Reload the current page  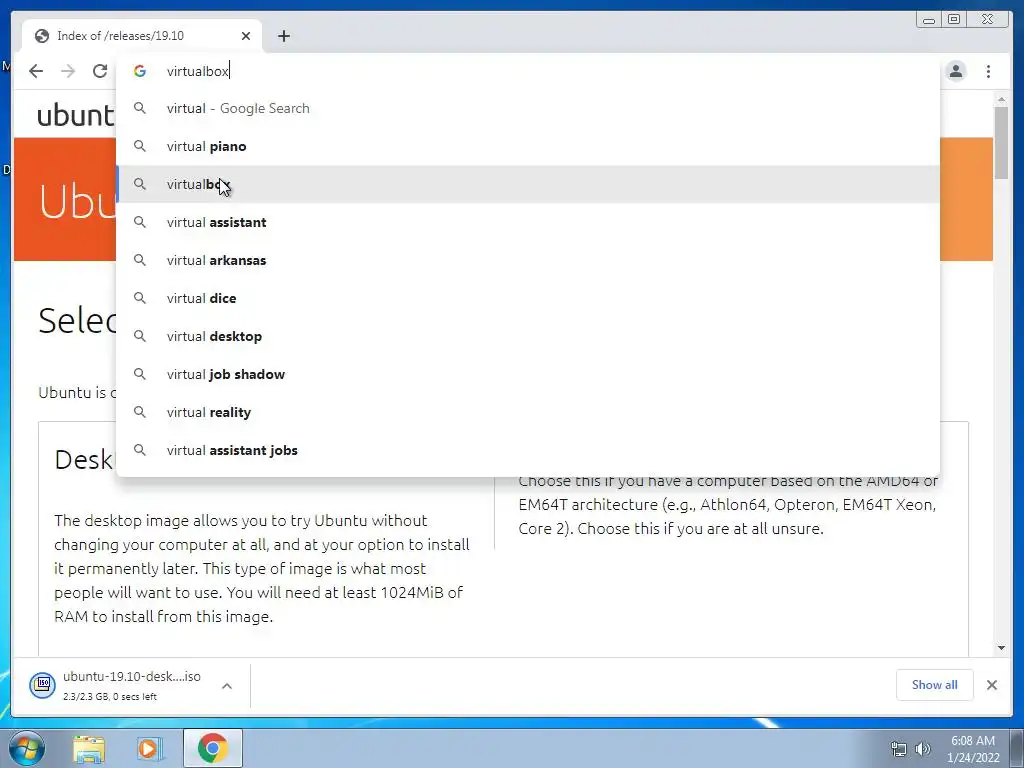100,71
